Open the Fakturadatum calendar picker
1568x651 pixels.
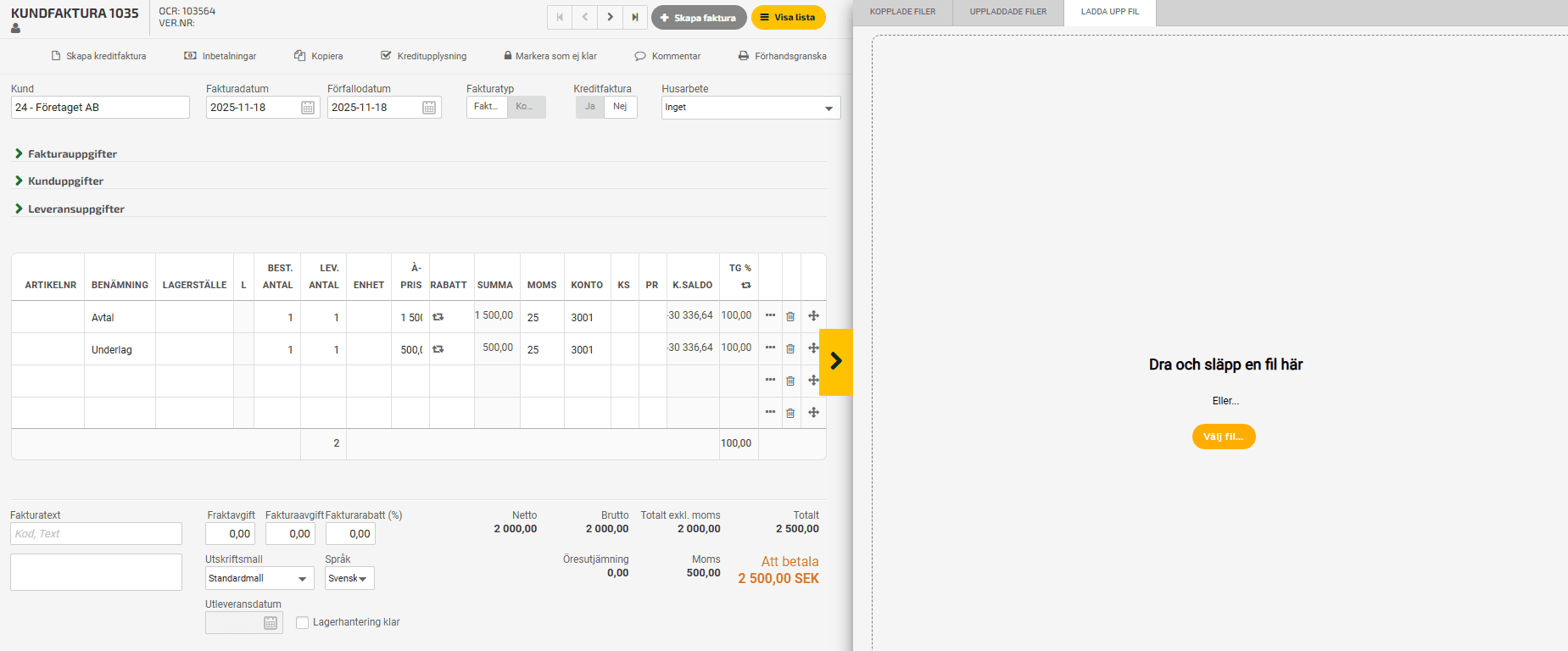tap(308, 108)
